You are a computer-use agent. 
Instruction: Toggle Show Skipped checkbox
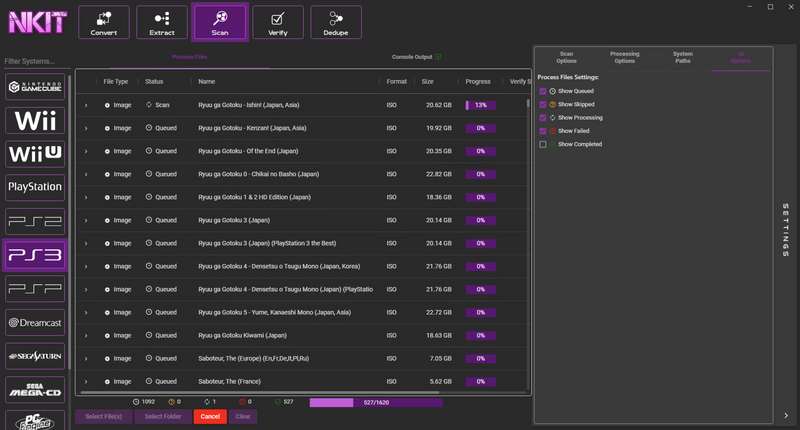pos(543,105)
